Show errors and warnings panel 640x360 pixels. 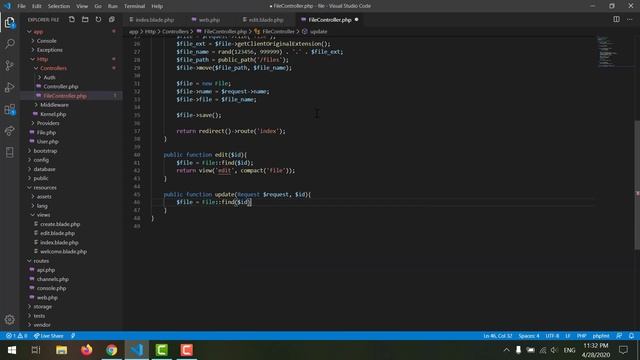point(16,336)
